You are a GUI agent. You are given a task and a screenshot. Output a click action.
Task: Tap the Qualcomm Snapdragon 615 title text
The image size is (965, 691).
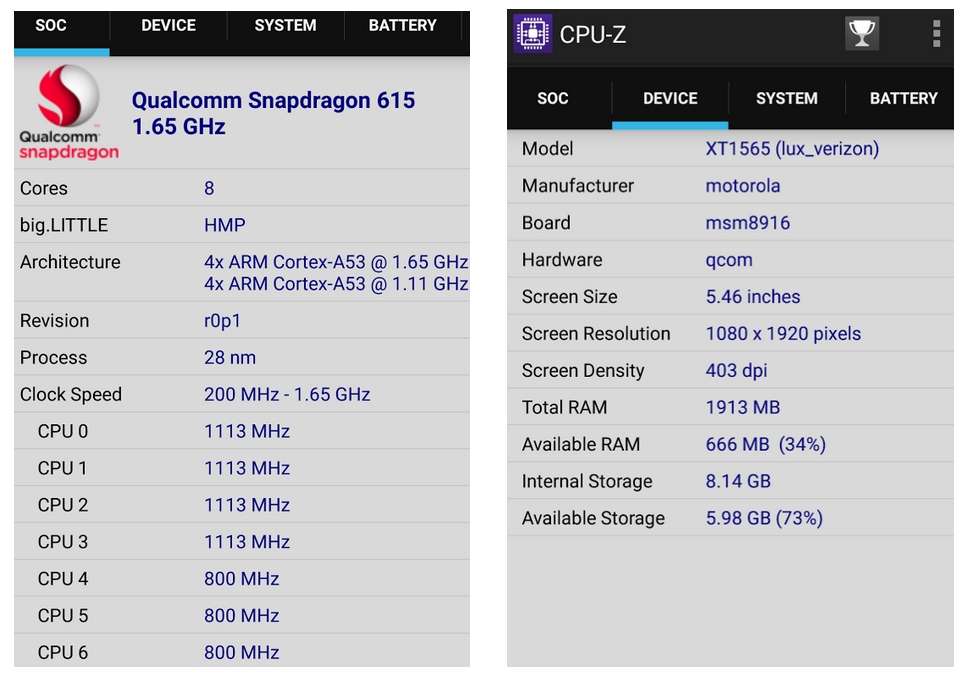(x=273, y=100)
